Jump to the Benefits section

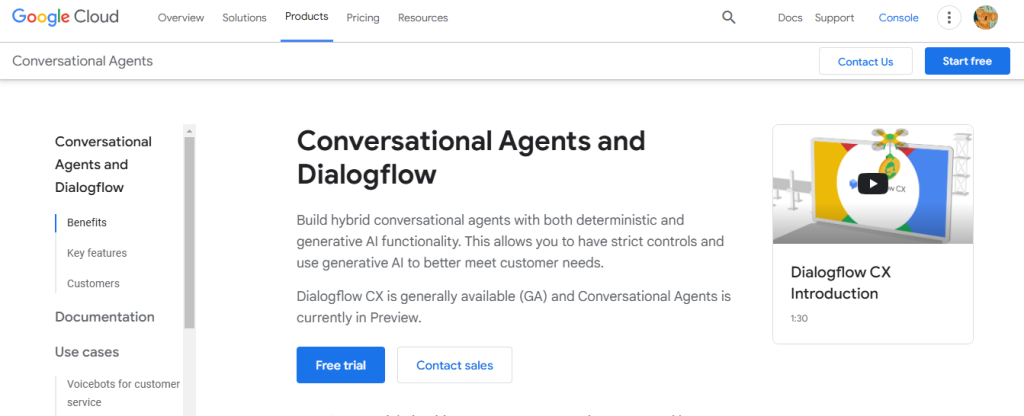(87, 223)
